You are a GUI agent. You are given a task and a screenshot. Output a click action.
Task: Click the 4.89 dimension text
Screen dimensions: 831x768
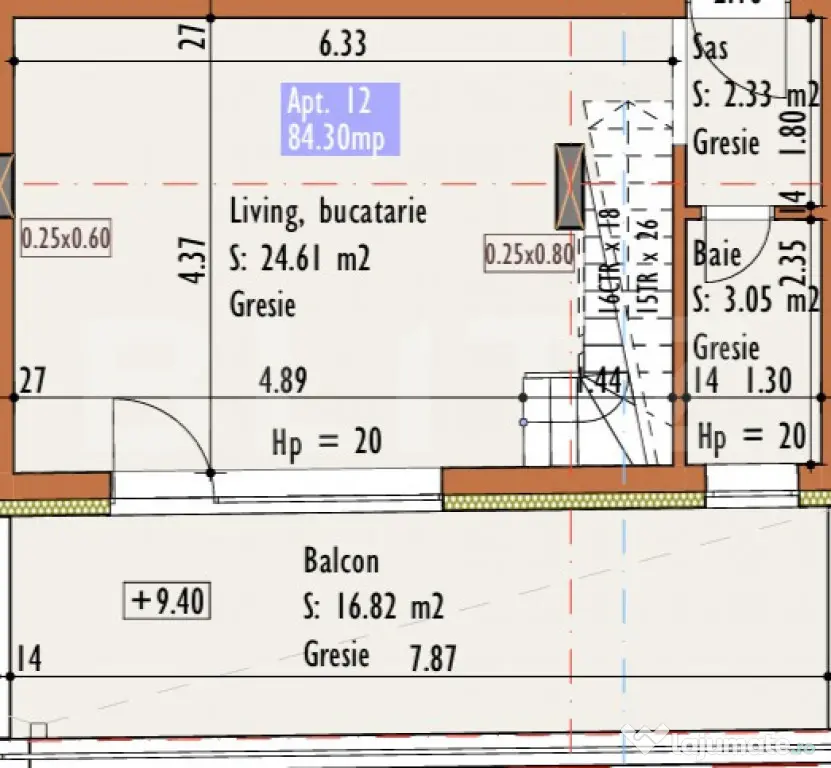(283, 380)
